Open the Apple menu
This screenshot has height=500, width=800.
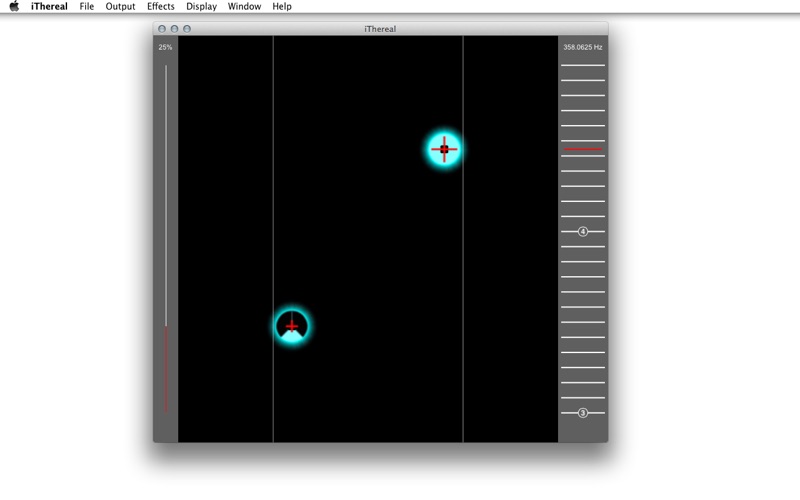pos(14,6)
